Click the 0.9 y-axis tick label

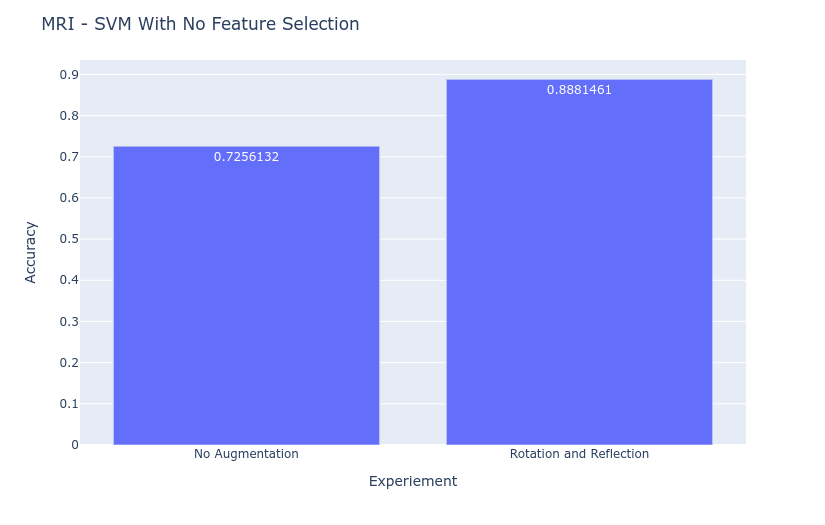[x=69, y=75]
